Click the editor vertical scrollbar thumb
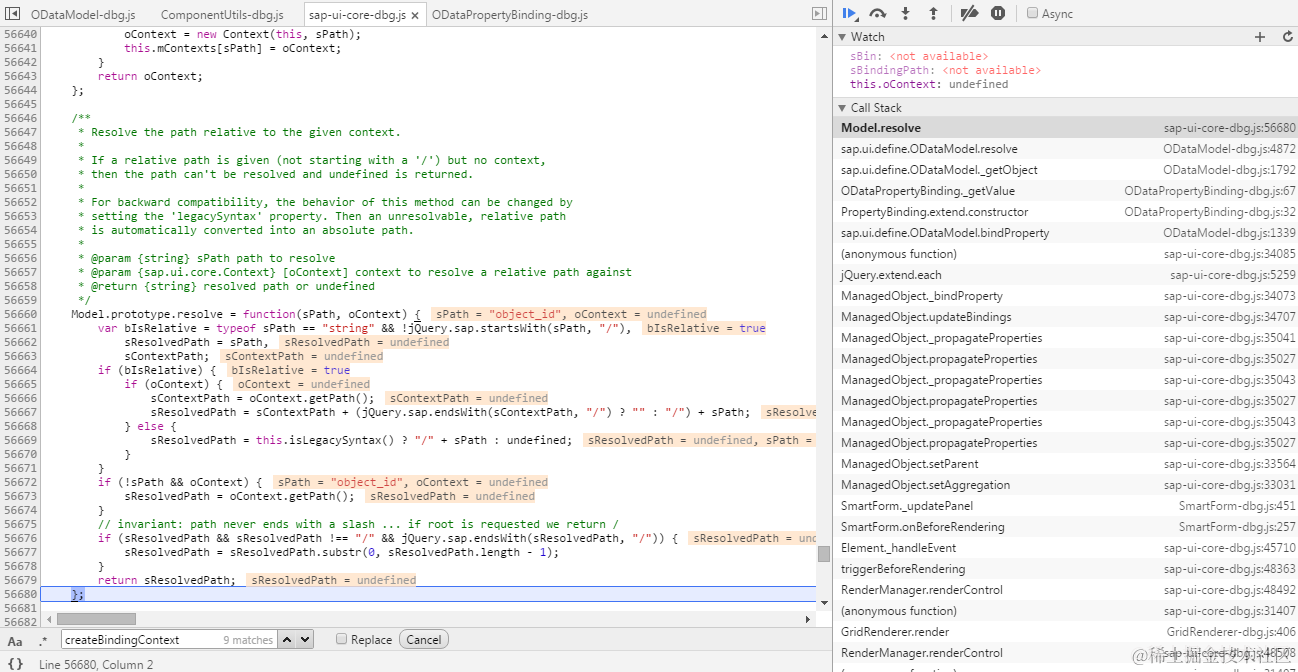 (824, 553)
